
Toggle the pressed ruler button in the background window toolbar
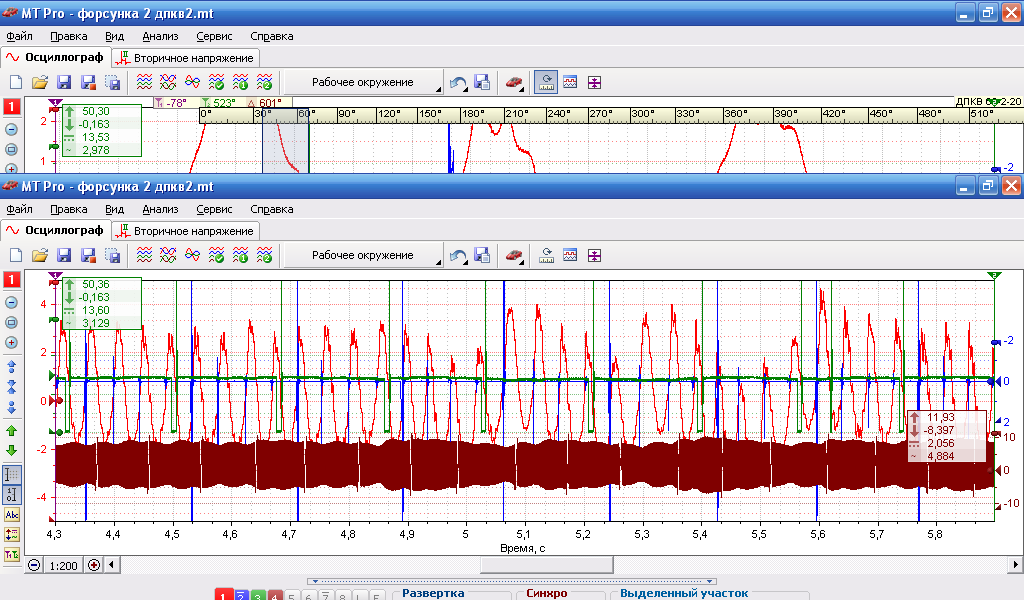[x=546, y=82]
